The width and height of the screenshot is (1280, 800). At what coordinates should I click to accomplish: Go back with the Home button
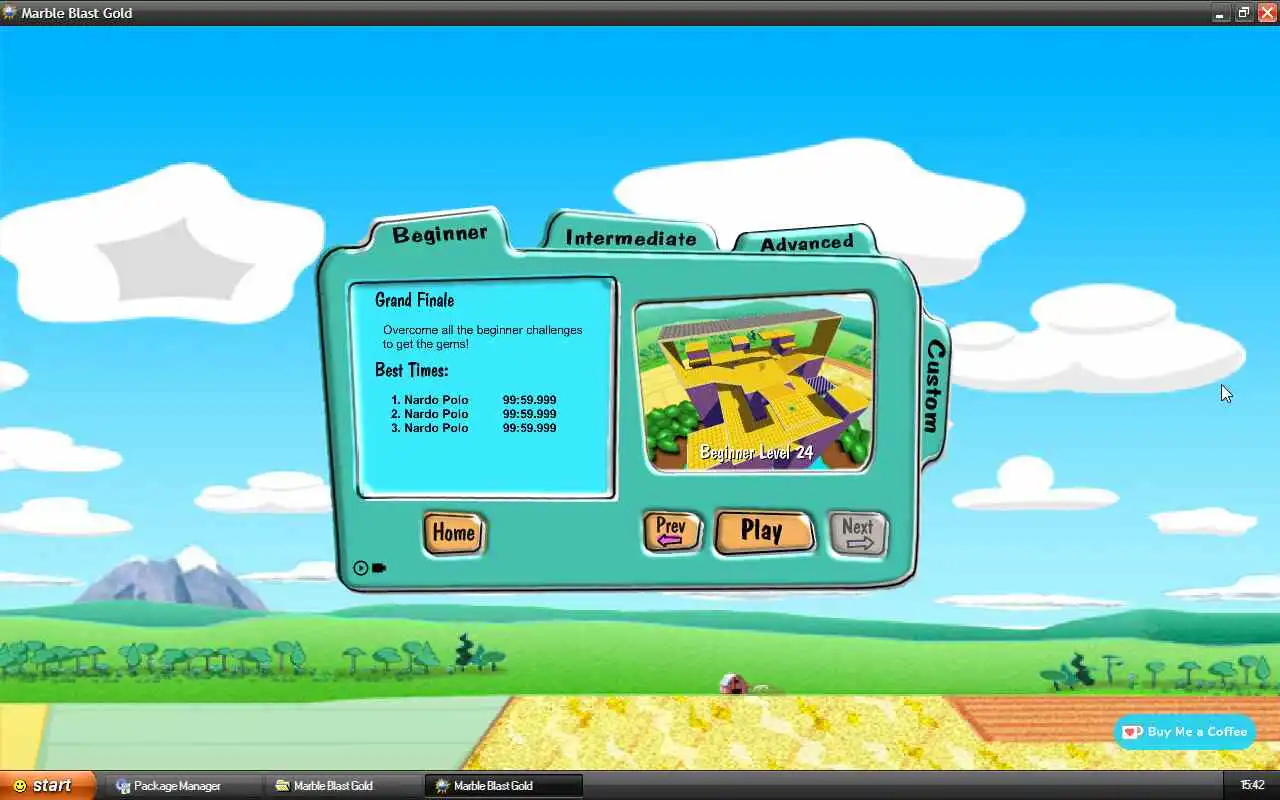tap(453, 533)
